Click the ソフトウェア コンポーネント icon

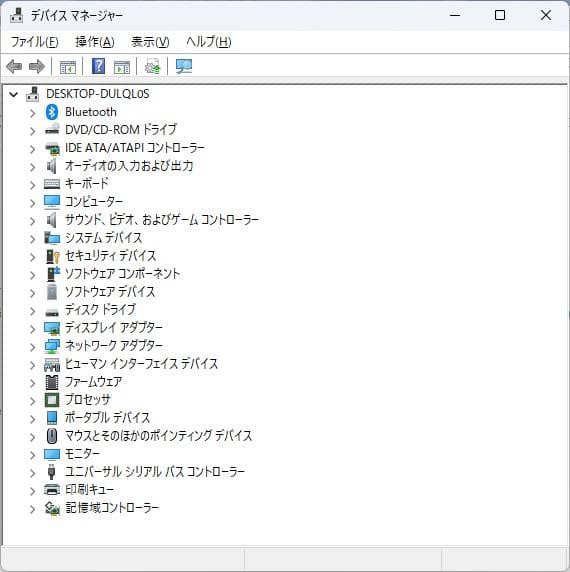pos(53,274)
